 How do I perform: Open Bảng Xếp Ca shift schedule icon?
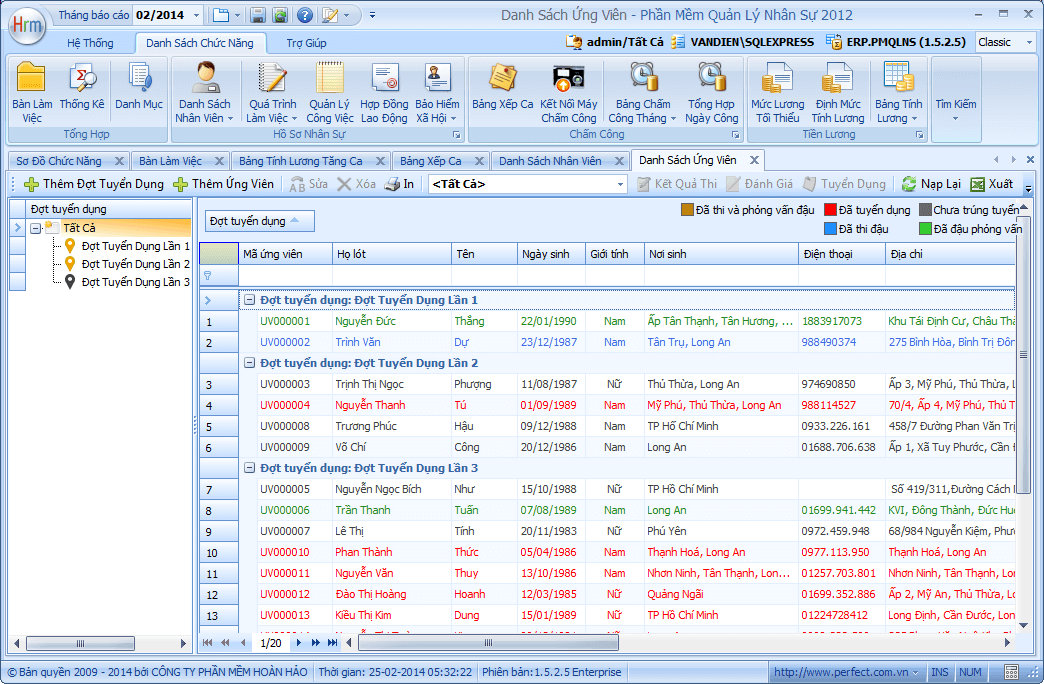502,88
